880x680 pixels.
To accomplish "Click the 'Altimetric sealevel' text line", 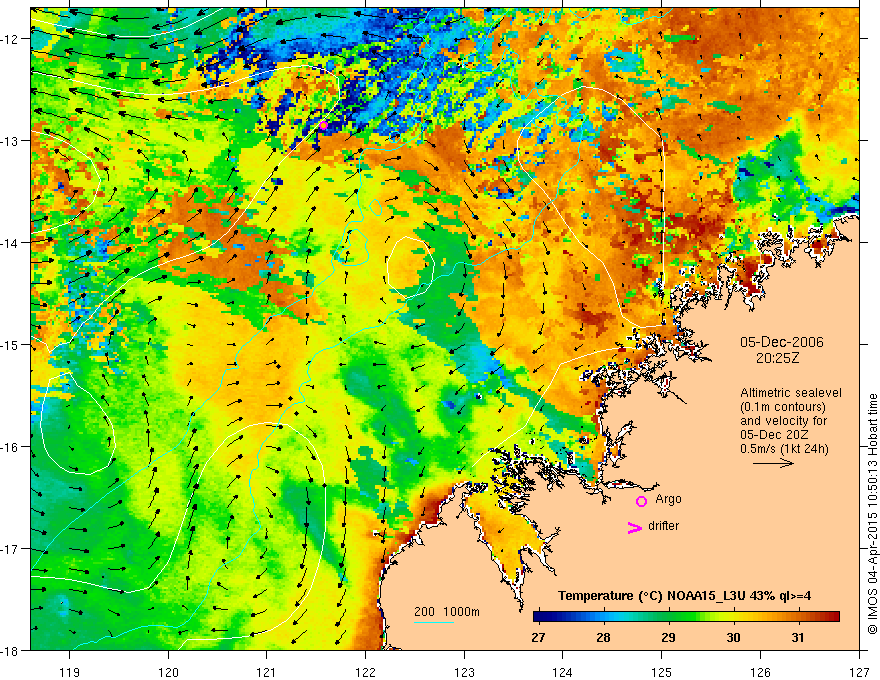I will click(791, 393).
